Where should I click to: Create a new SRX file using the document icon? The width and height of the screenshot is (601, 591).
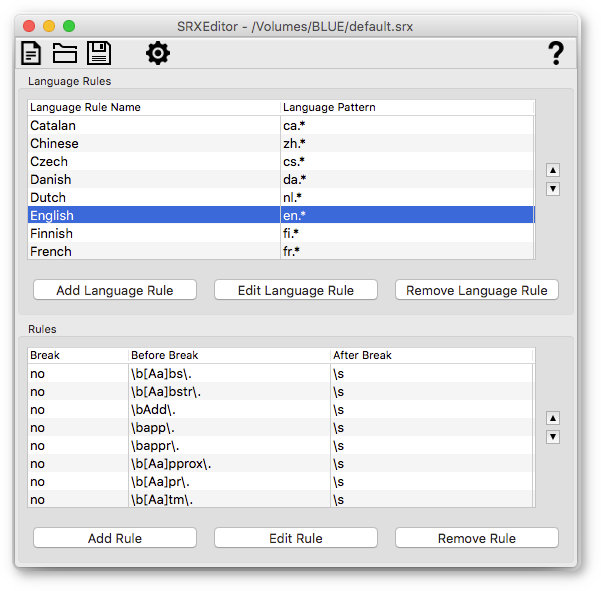(x=31, y=53)
